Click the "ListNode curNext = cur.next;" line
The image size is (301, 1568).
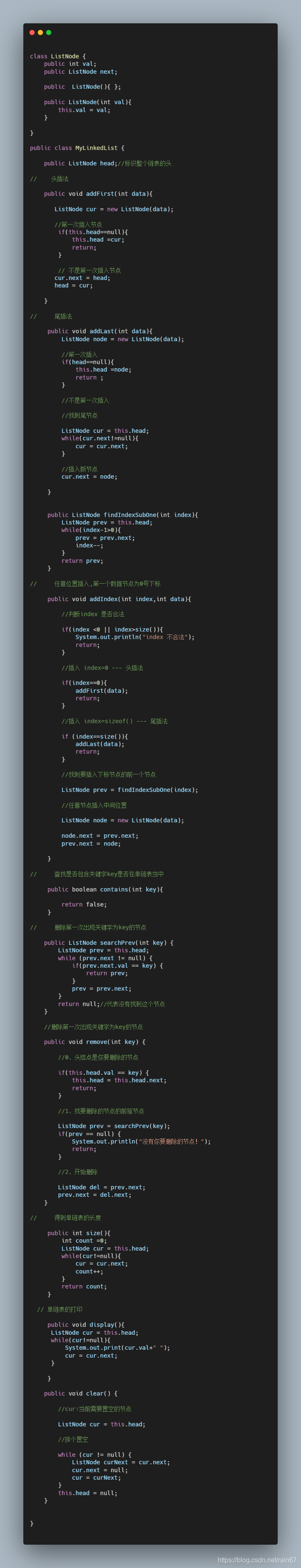121,1461
